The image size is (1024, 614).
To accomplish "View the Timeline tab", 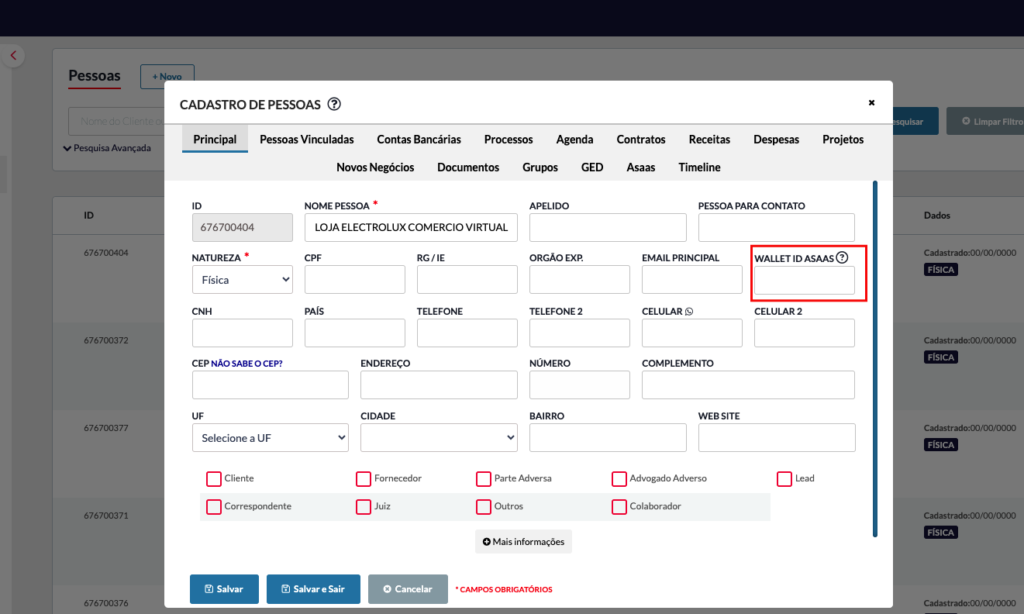I will point(699,167).
